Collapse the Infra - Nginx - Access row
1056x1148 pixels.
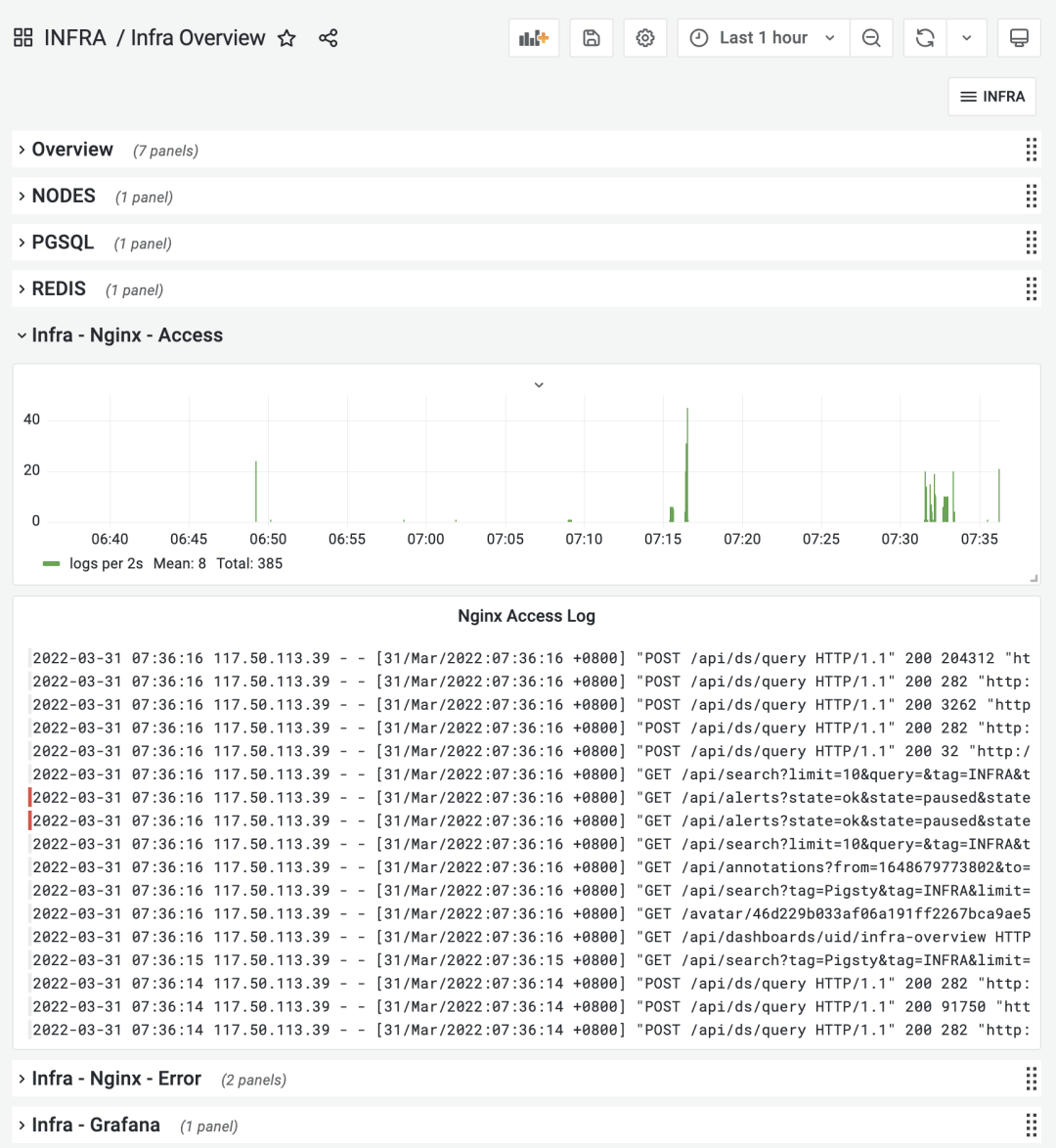click(x=127, y=335)
